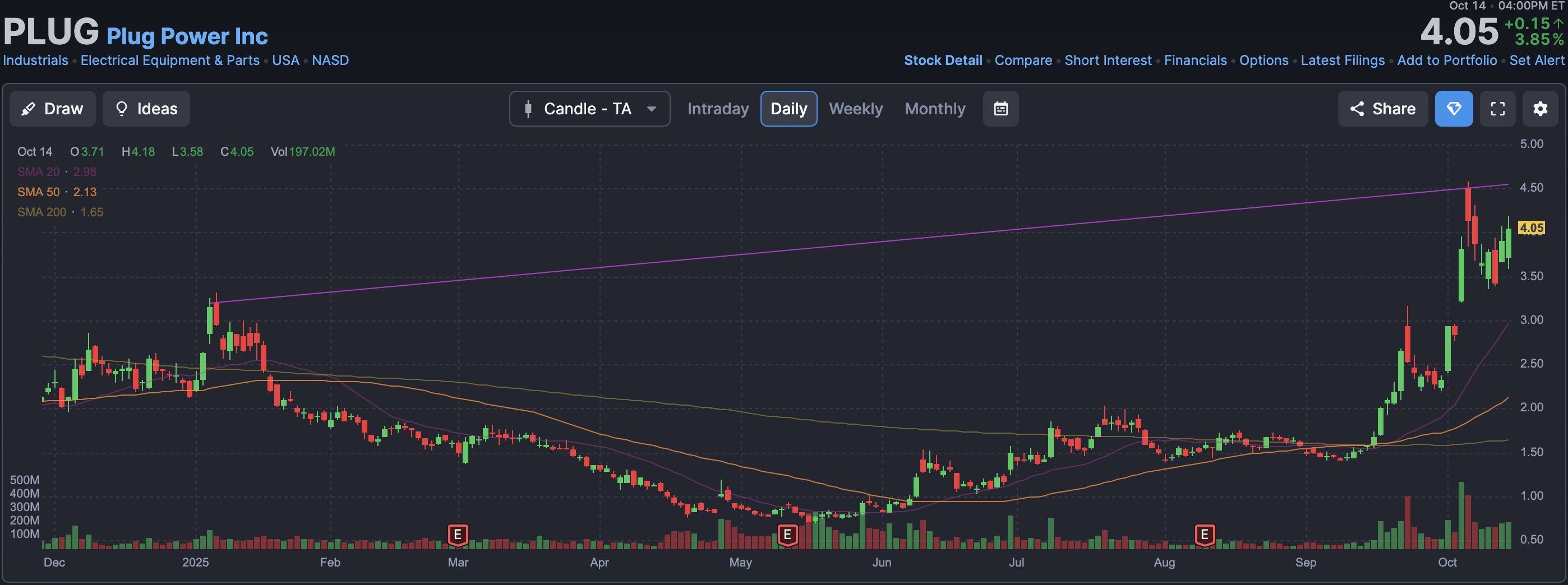Viewport: 1568px width, 585px height.
Task: Click the +0.15 price change value
Action: pyautogui.click(x=1527, y=24)
